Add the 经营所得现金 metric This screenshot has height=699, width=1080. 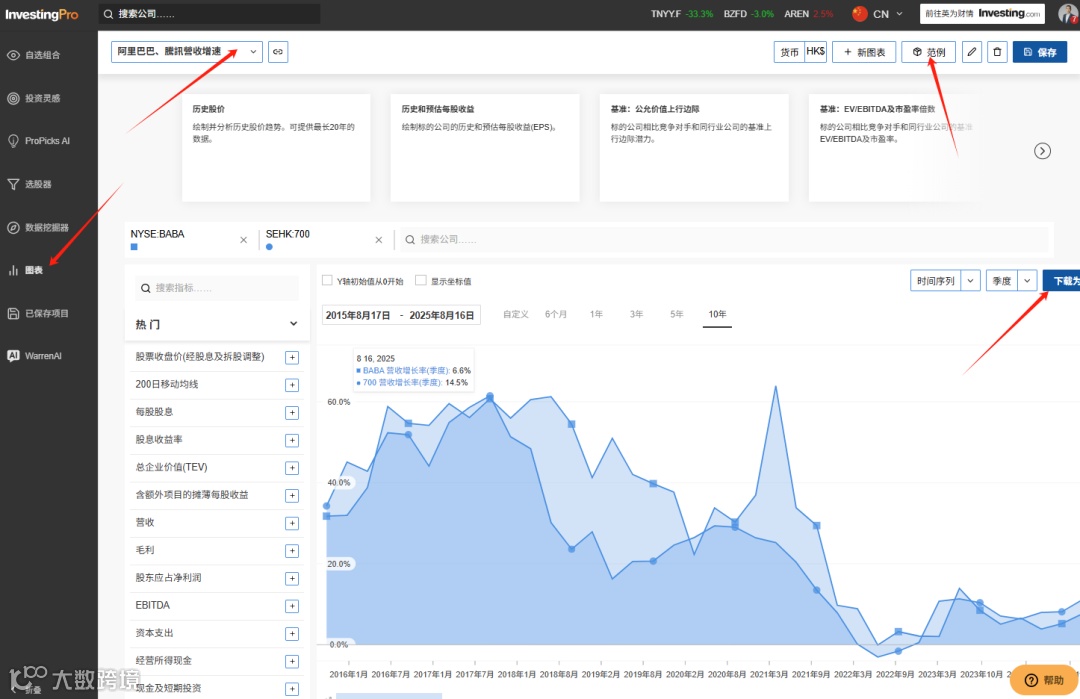pyautogui.click(x=292, y=661)
